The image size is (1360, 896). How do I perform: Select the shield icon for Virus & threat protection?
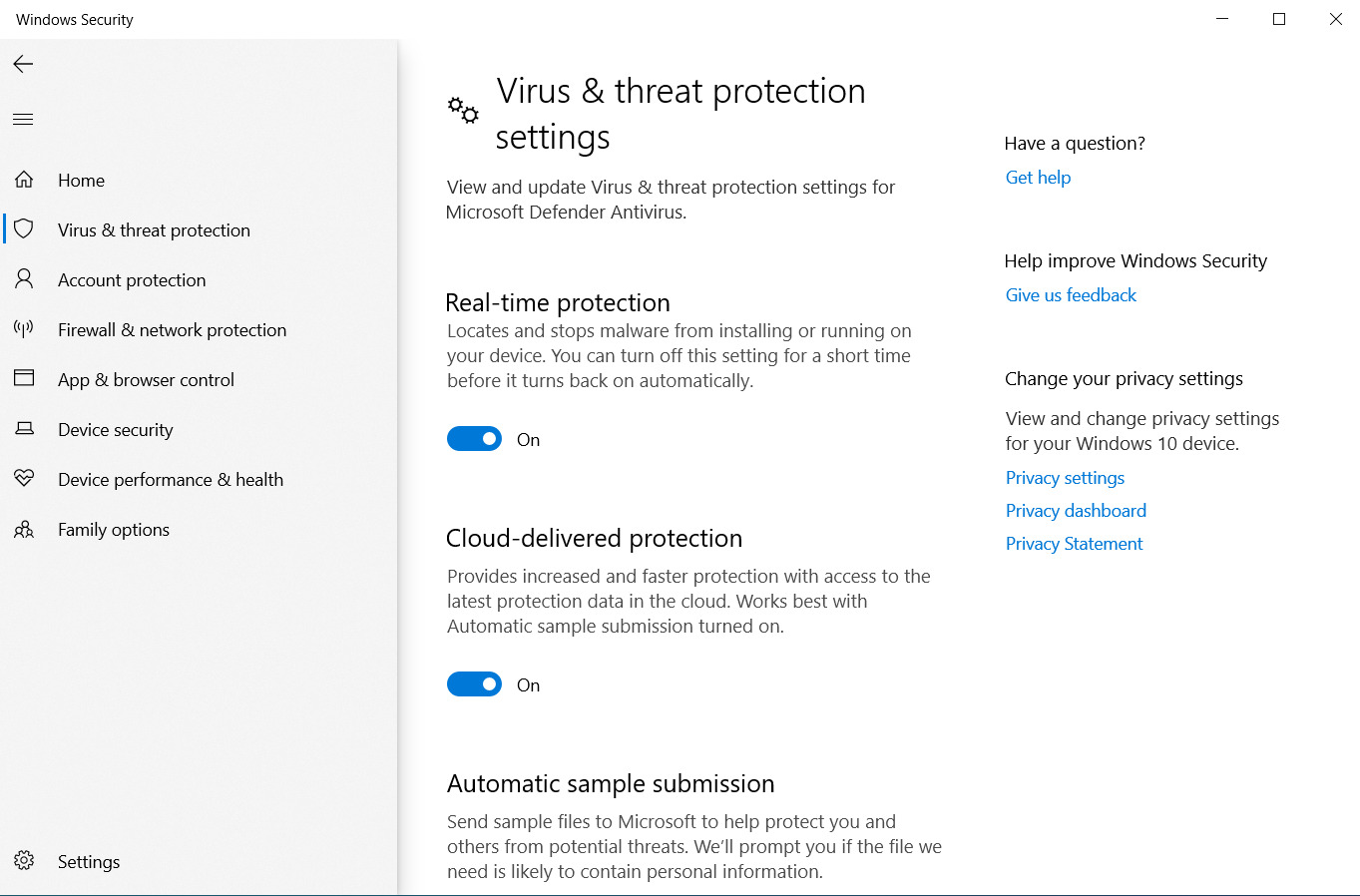(x=24, y=229)
